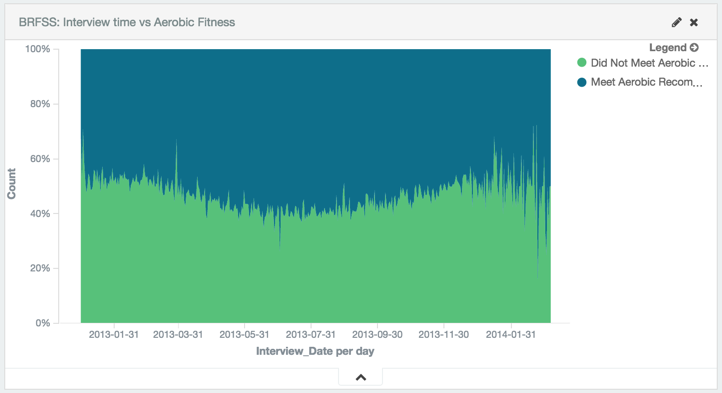Click the pencil edit icon
Viewport: 722px width, 393px height.
[x=676, y=22]
